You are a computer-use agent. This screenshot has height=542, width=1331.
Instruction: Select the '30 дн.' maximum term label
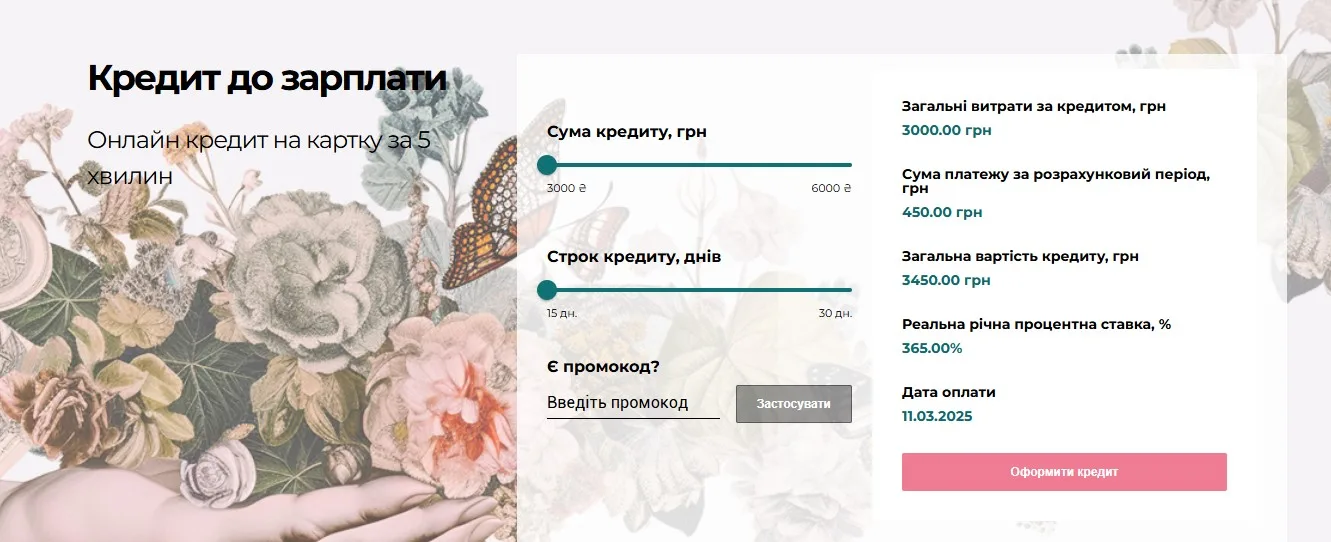(835, 313)
